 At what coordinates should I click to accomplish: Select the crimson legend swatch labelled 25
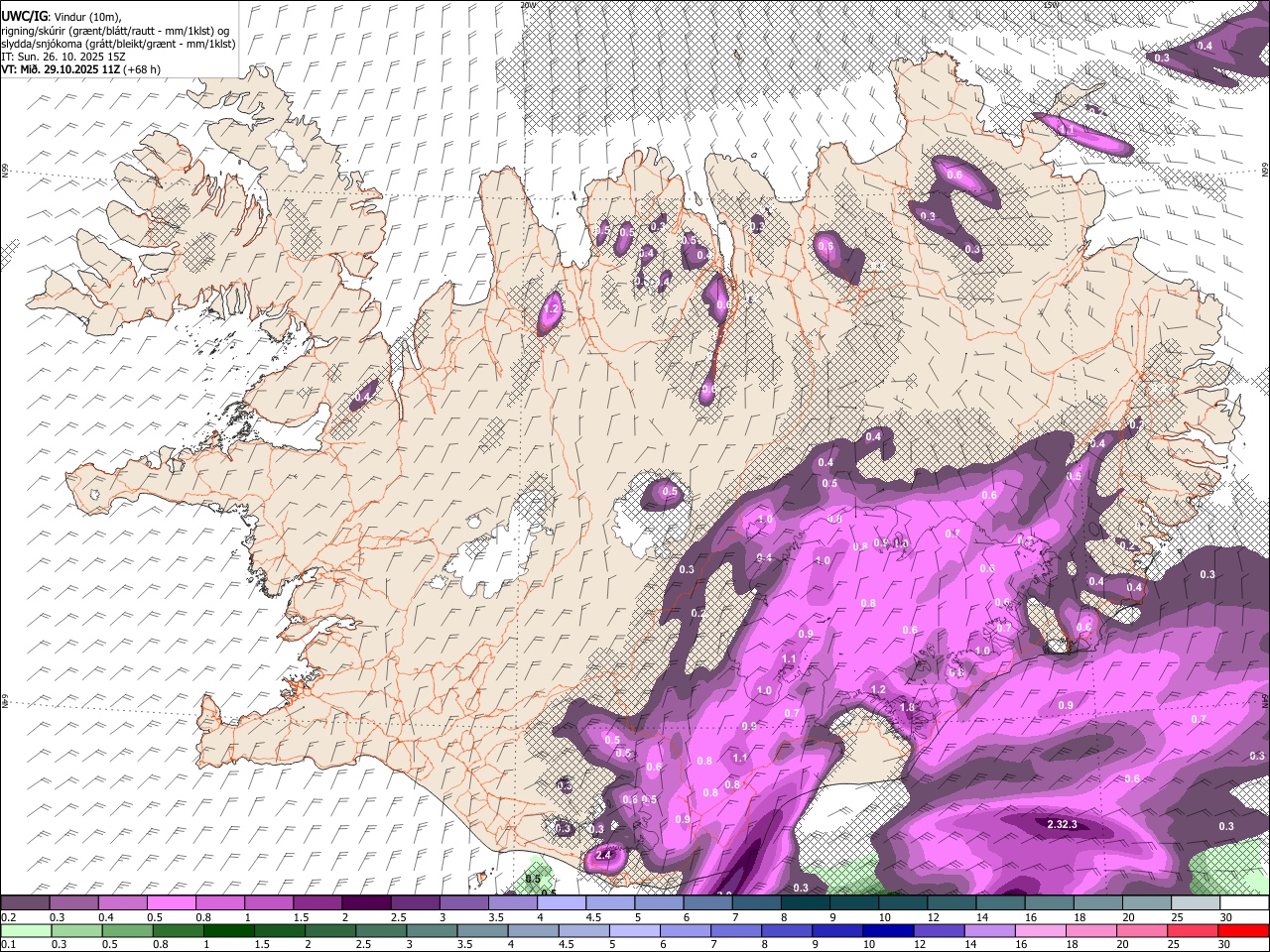tap(1194, 931)
